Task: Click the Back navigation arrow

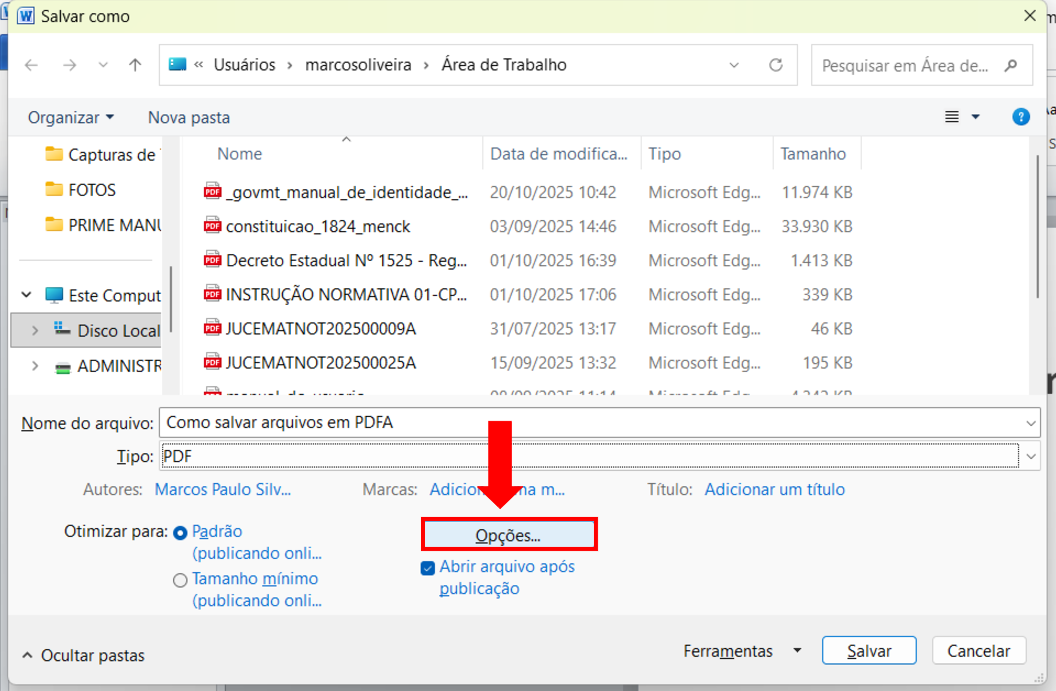Action: [x=31, y=65]
